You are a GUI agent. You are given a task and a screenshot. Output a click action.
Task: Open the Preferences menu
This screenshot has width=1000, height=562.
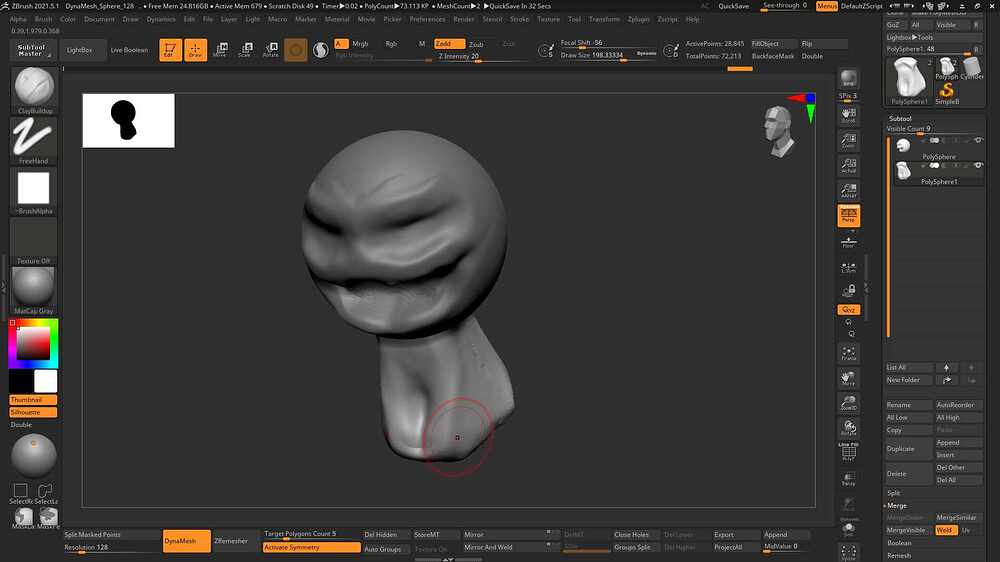[x=427, y=19]
